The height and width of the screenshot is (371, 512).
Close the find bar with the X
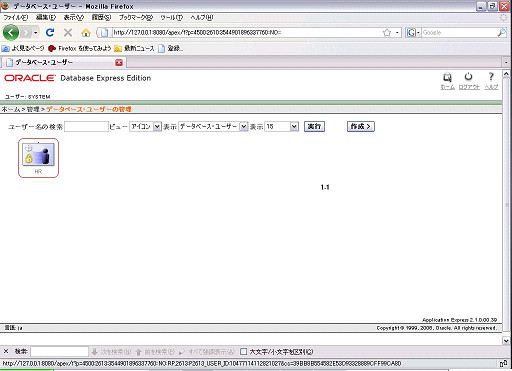6,351
